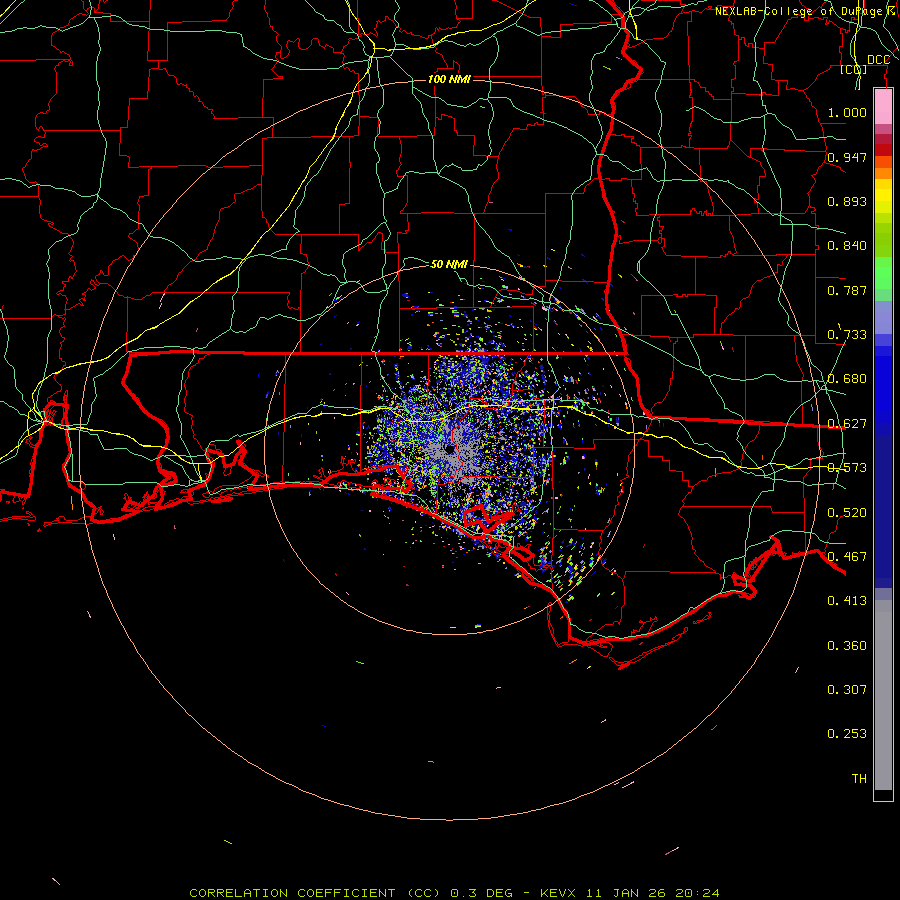Click the 0.360 scale label
The width and height of the screenshot is (900, 900).
pyautogui.click(x=847, y=646)
